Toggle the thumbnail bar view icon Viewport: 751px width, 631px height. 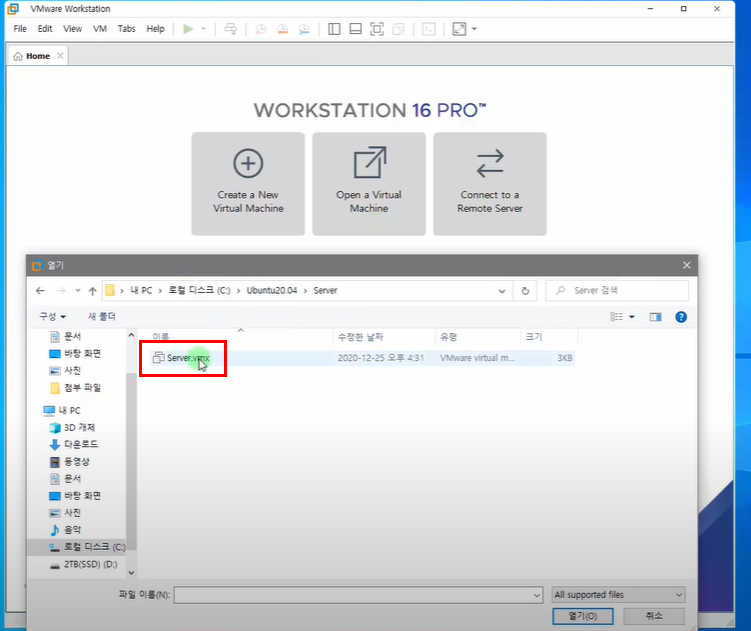(x=355, y=29)
